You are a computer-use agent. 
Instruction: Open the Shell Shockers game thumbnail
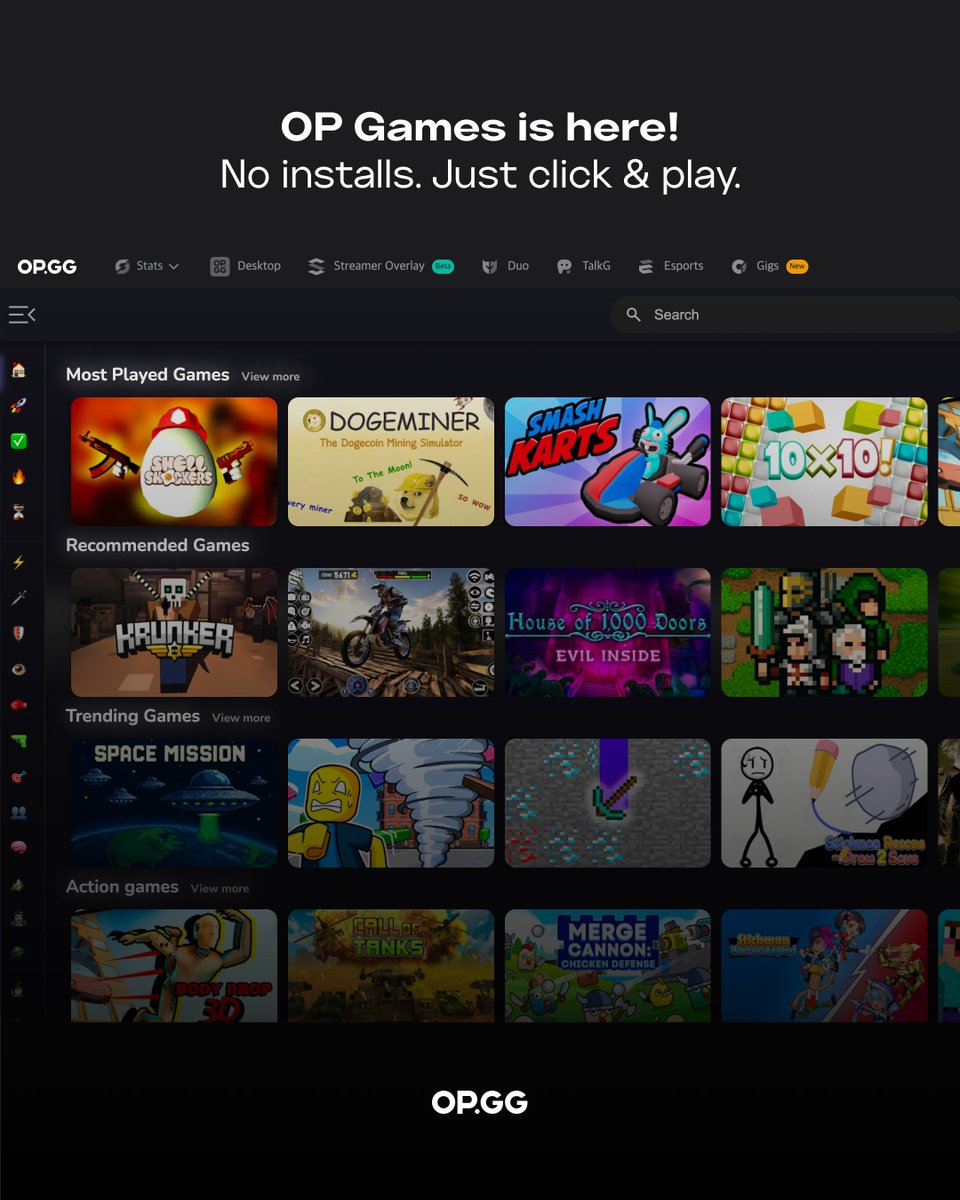[x=174, y=462]
